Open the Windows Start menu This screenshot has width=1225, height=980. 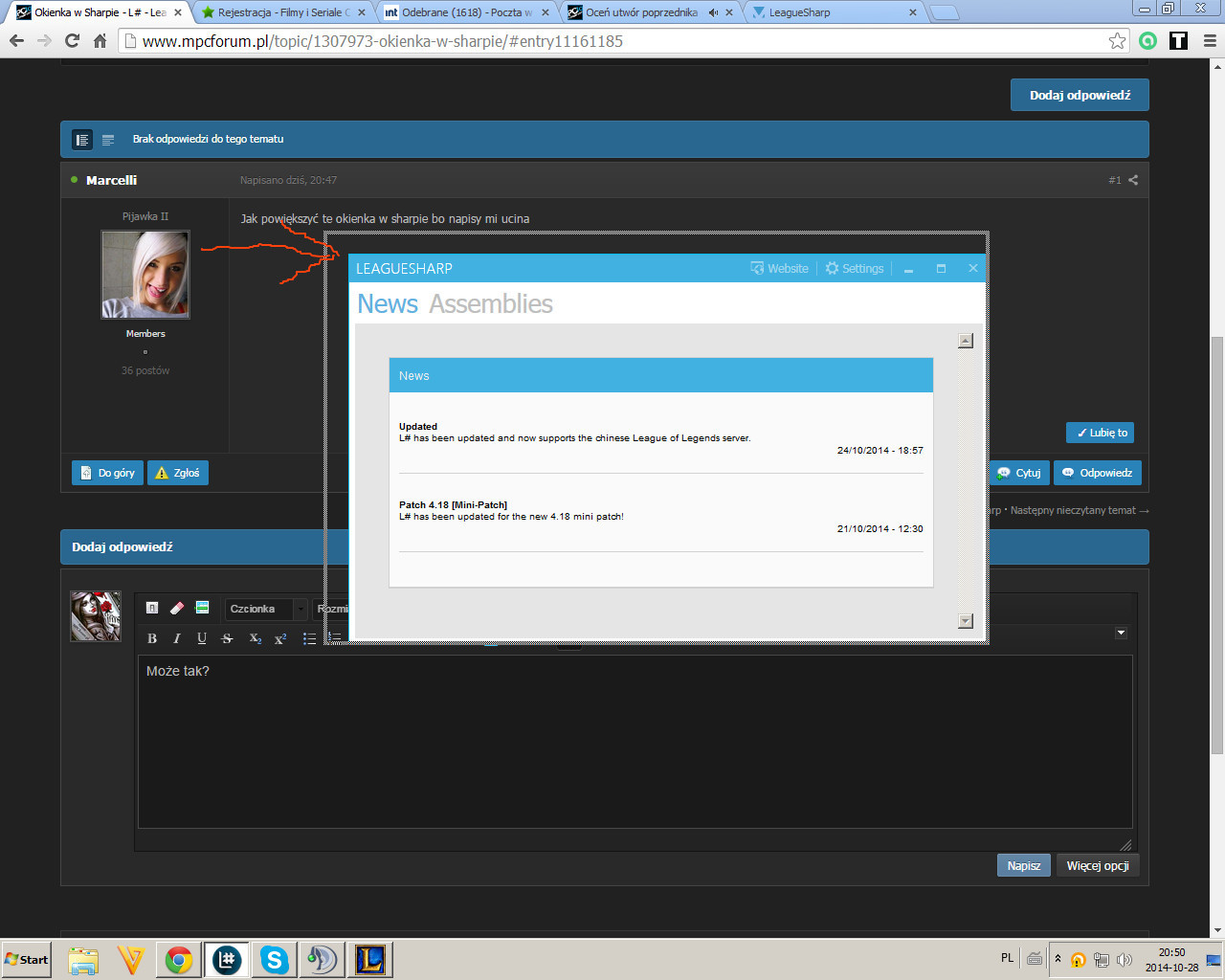tap(26, 959)
